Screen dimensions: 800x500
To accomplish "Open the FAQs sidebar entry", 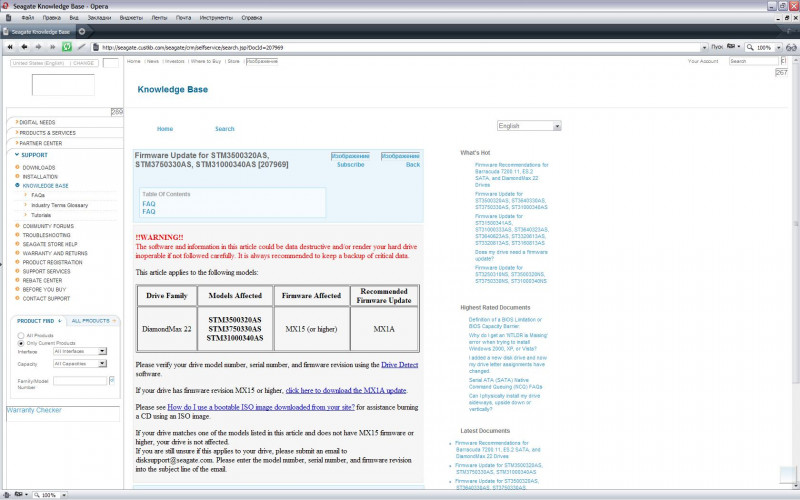I will click(38, 195).
